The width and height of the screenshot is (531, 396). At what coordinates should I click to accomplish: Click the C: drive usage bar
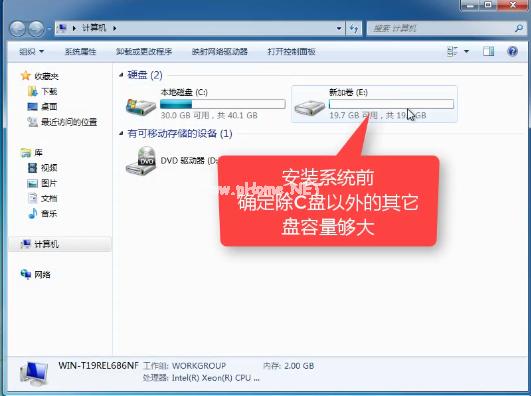coord(222,104)
